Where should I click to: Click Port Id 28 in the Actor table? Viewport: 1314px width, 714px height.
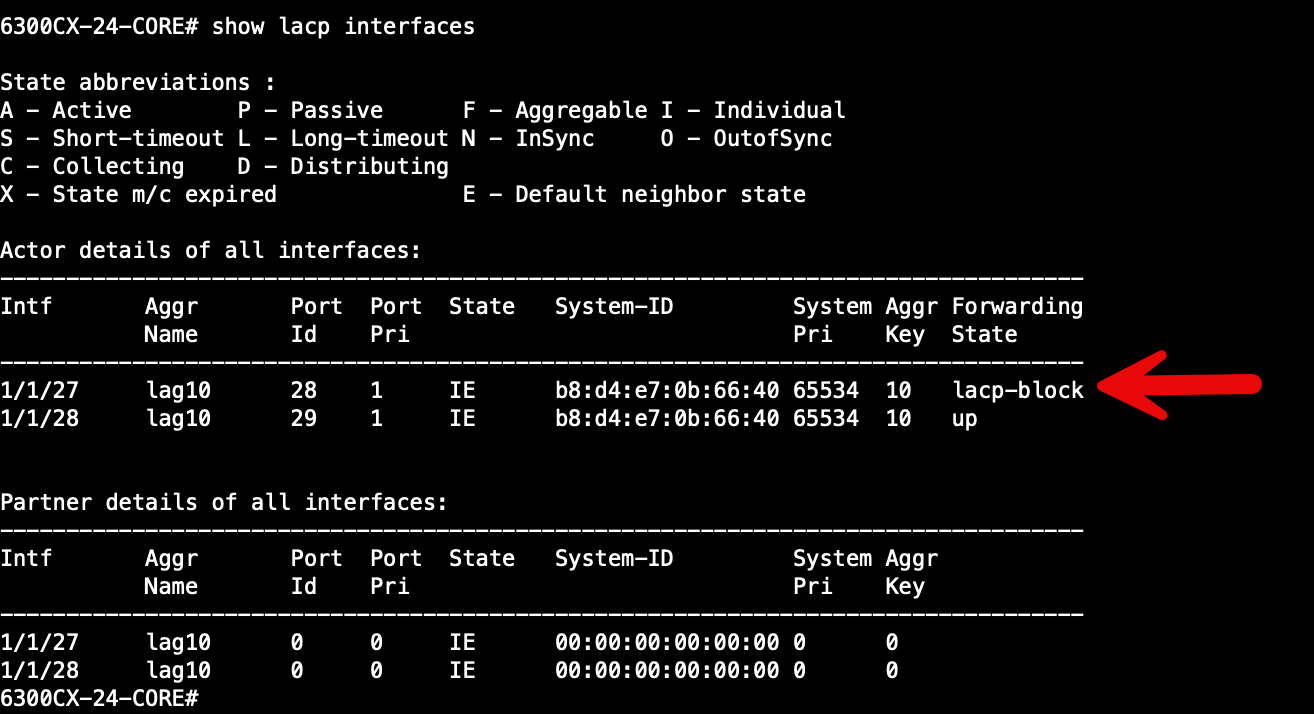pyautogui.click(x=304, y=390)
